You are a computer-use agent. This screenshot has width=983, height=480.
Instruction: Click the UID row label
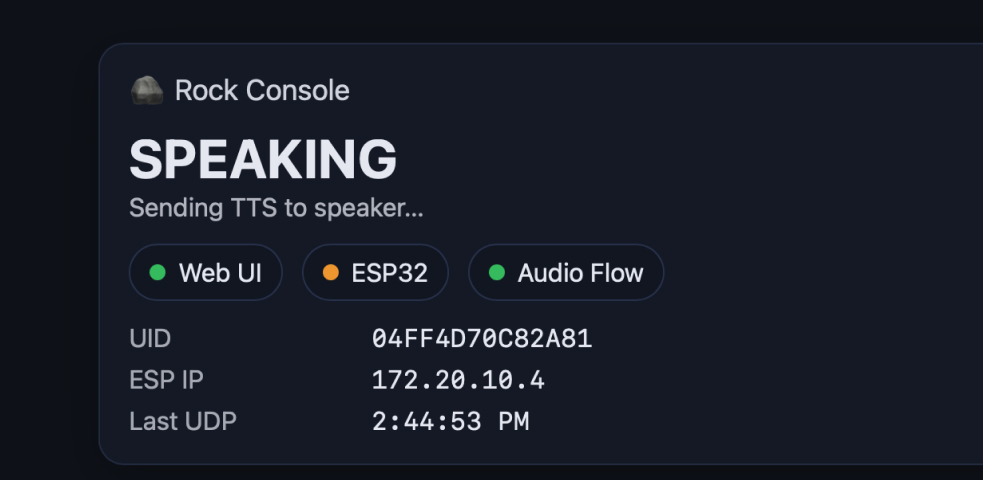(x=150, y=339)
